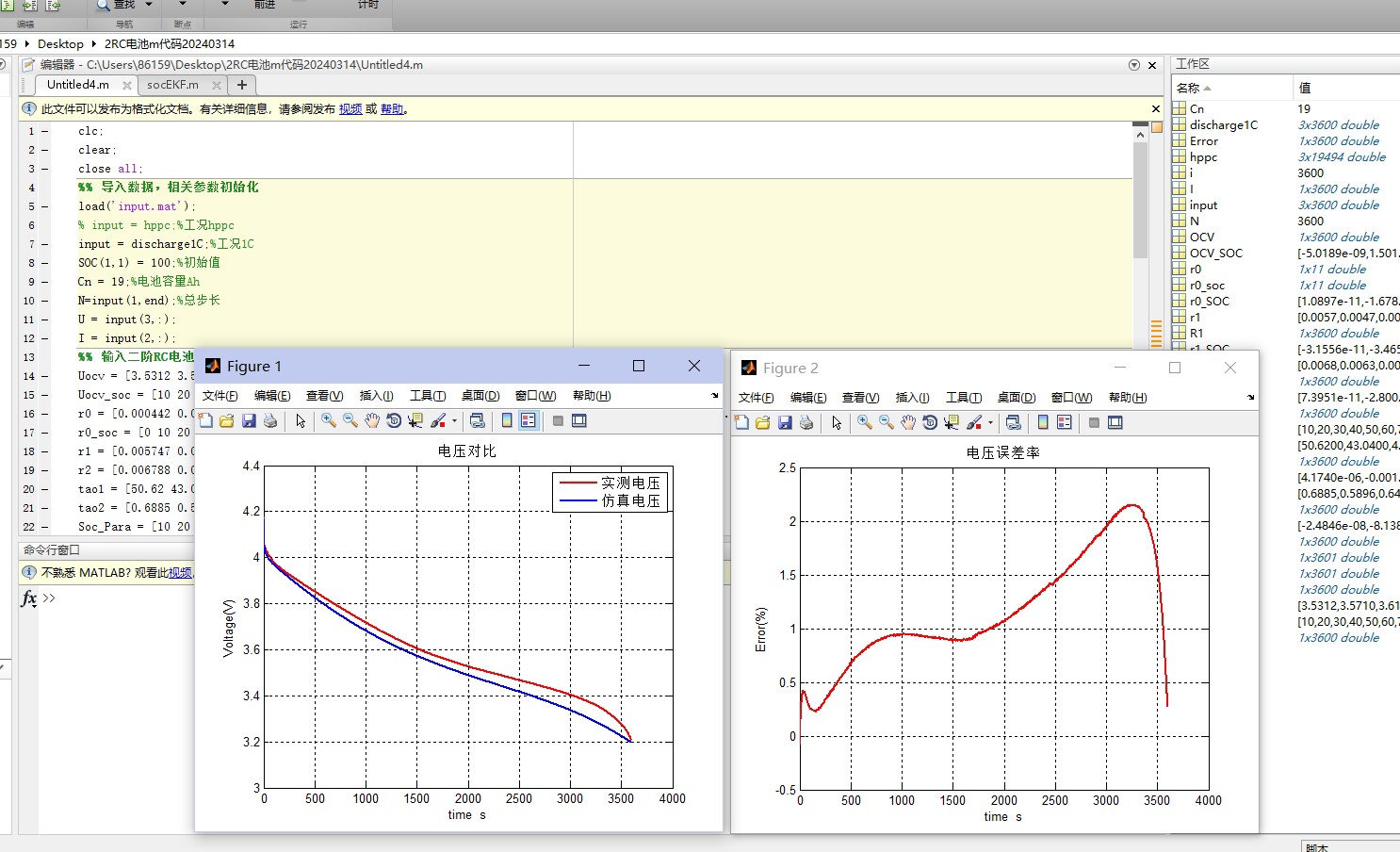Save figure icon in Figure 2 toolbar
Image resolution: width=1400 pixels, height=852 pixels.
785,422
